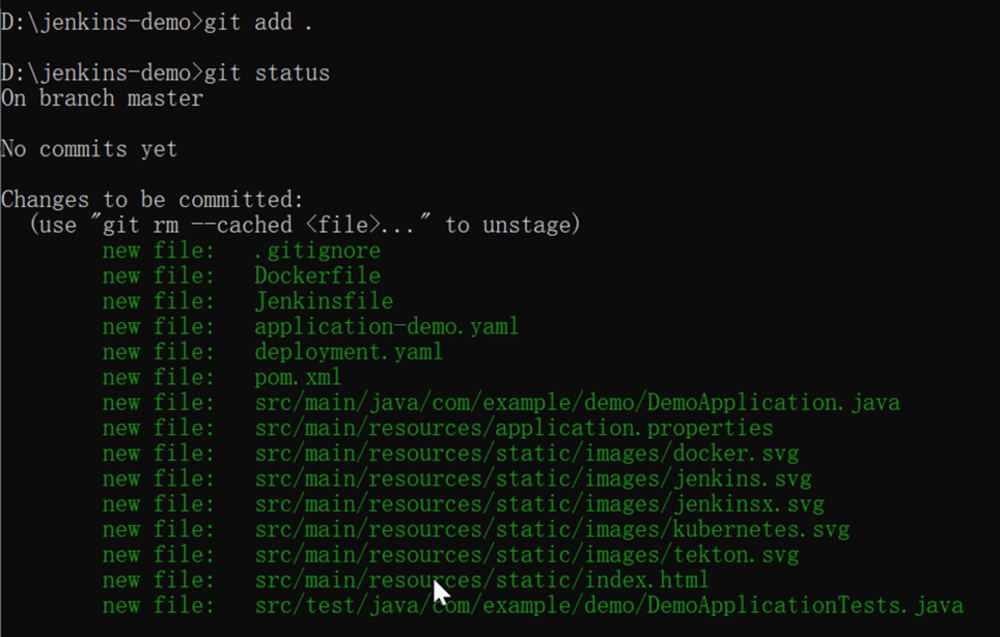Select the .gitignore file entry

pos(317,250)
